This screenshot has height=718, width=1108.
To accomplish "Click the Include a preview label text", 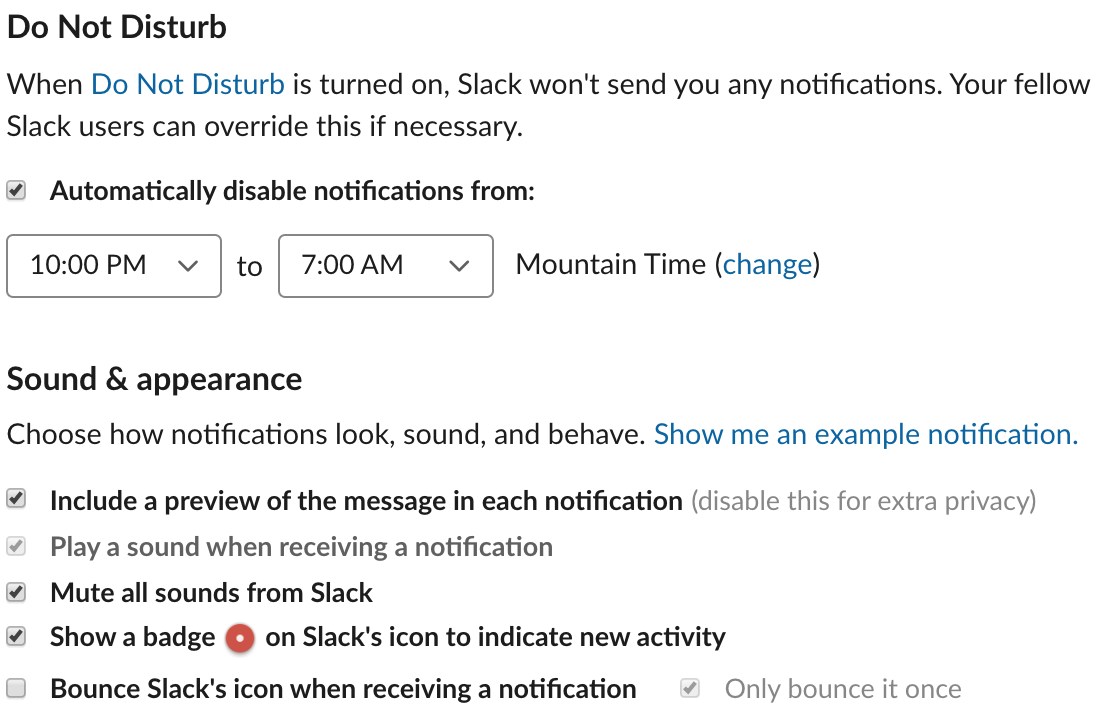I will [x=366, y=500].
